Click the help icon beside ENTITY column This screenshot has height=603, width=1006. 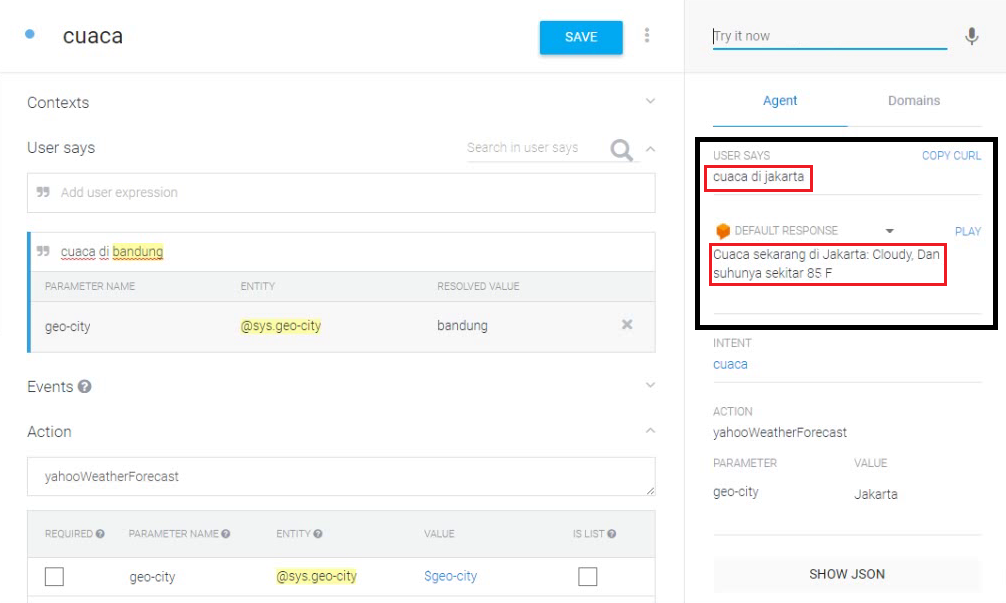pos(318,534)
